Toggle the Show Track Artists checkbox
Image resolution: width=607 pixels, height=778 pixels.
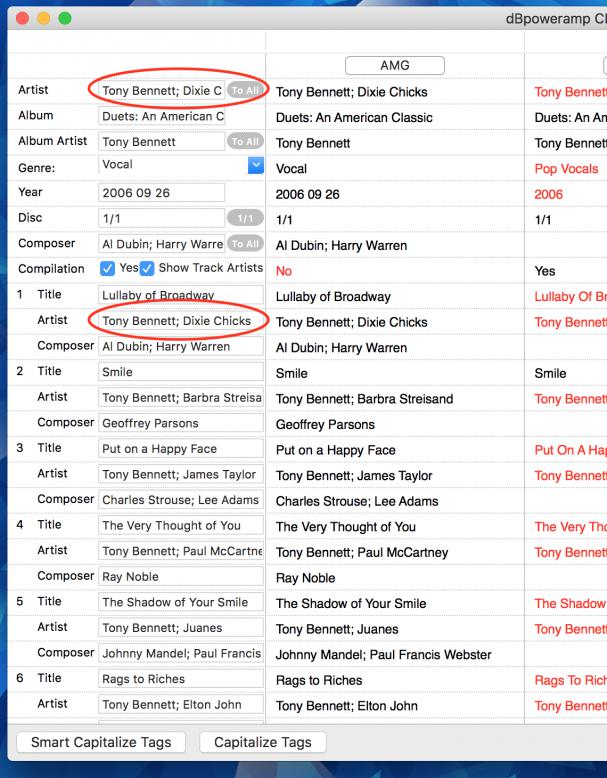pos(148,268)
